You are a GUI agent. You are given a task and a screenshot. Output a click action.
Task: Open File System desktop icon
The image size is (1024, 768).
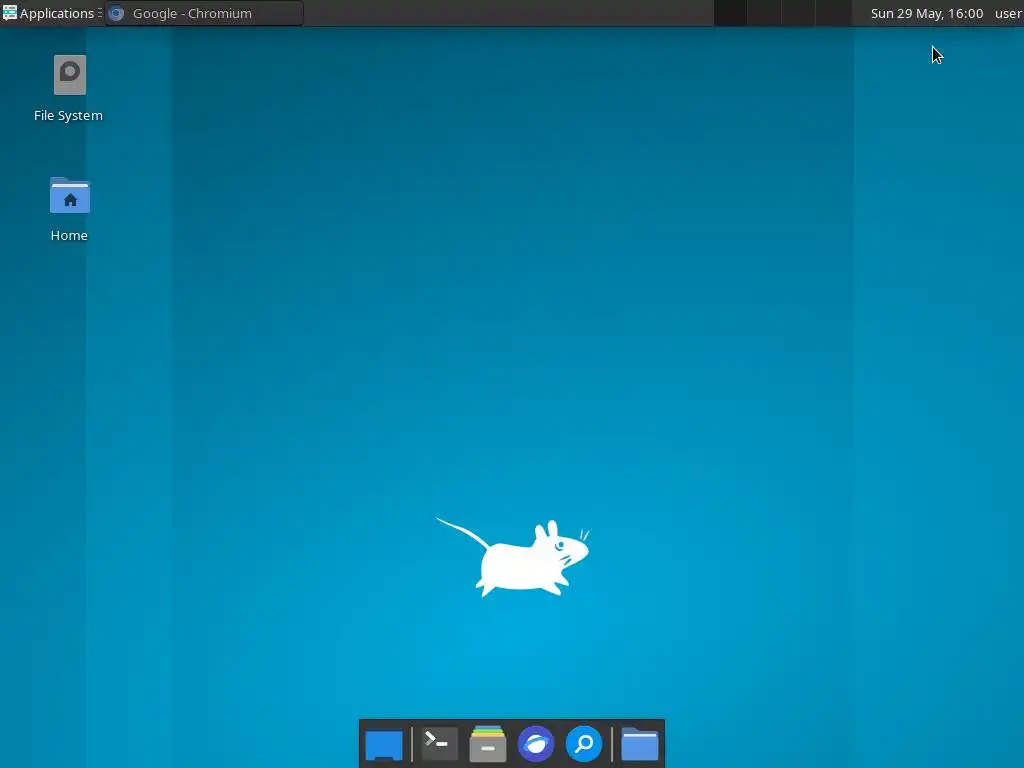[x=69, y=89]
